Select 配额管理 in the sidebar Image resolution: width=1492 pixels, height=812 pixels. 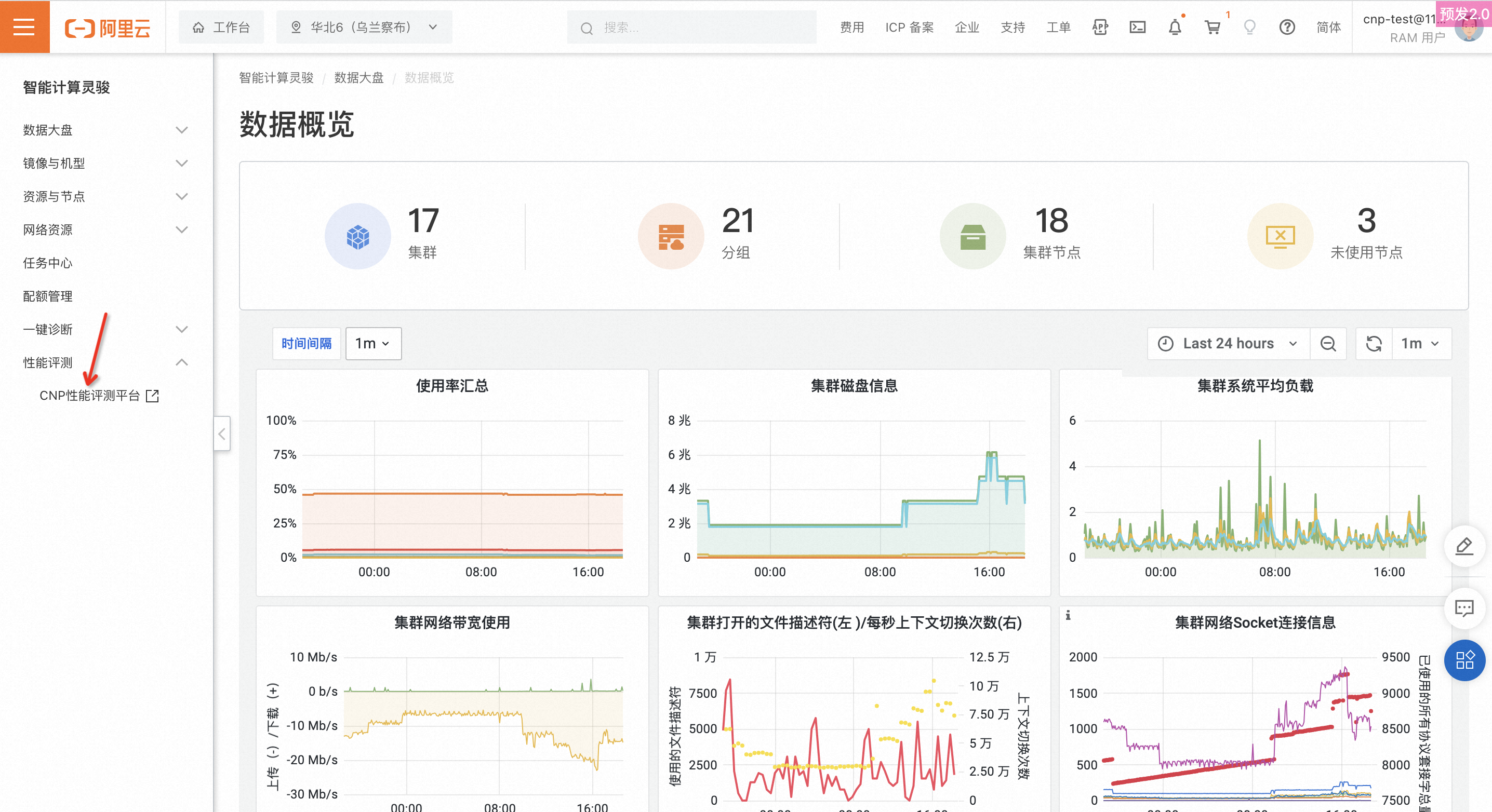click(47, 296)
